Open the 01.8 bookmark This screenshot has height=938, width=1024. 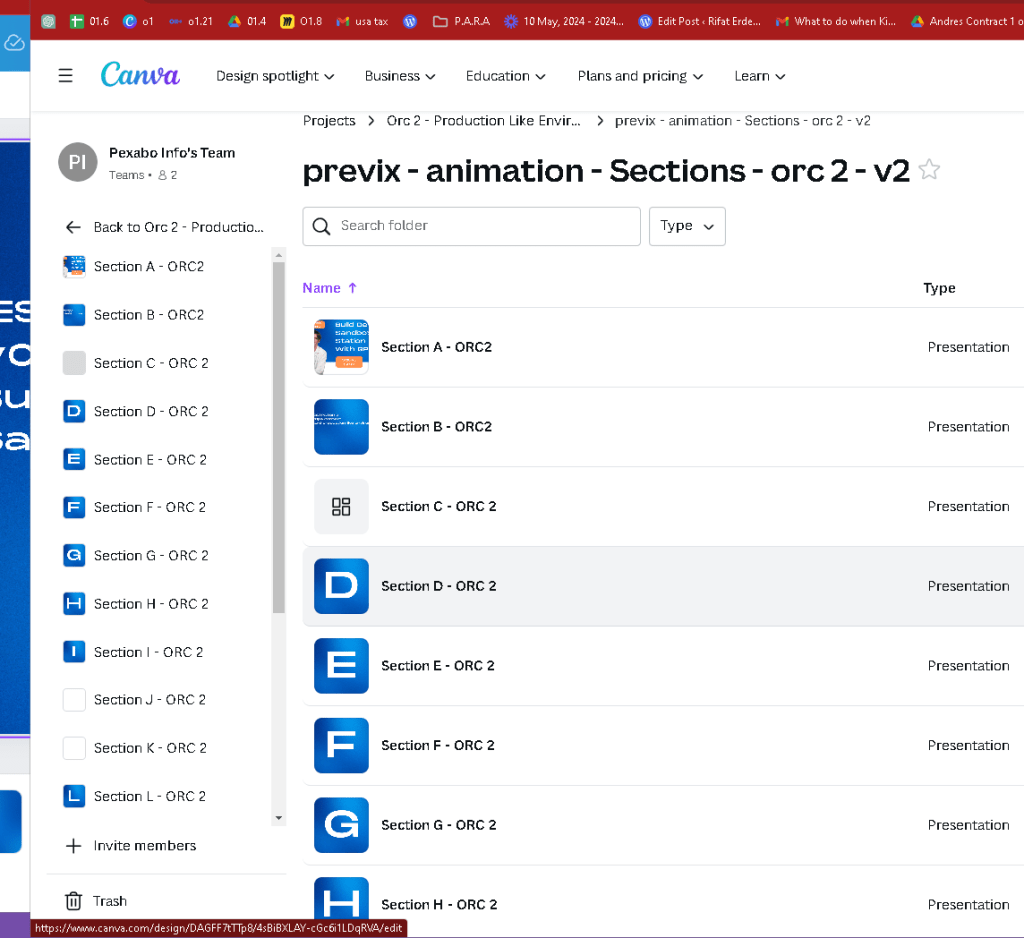pos(301,21)
